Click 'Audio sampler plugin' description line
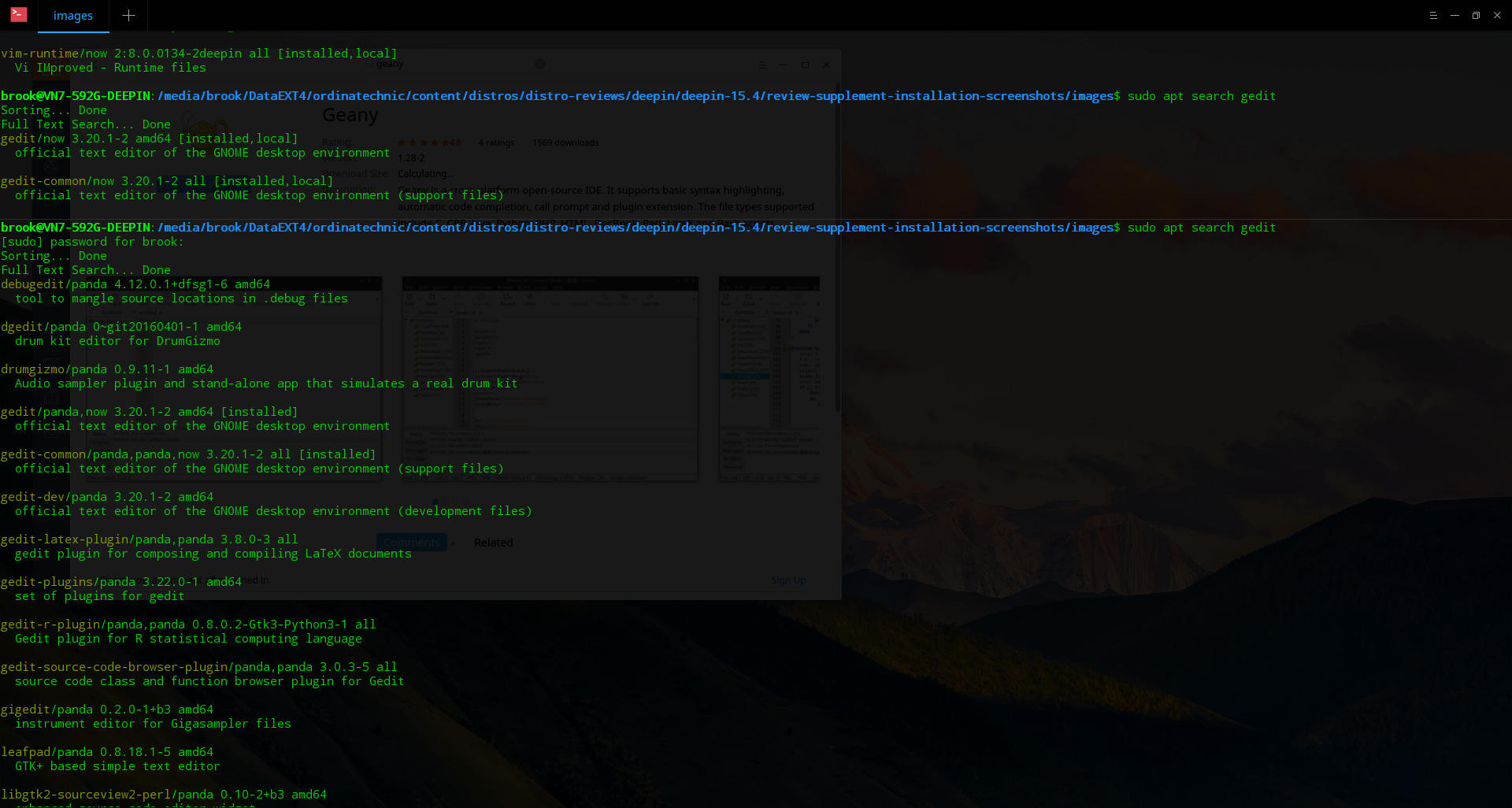Image resolution: width=1512 pixels, height=808 pixels. pos(266,384)
